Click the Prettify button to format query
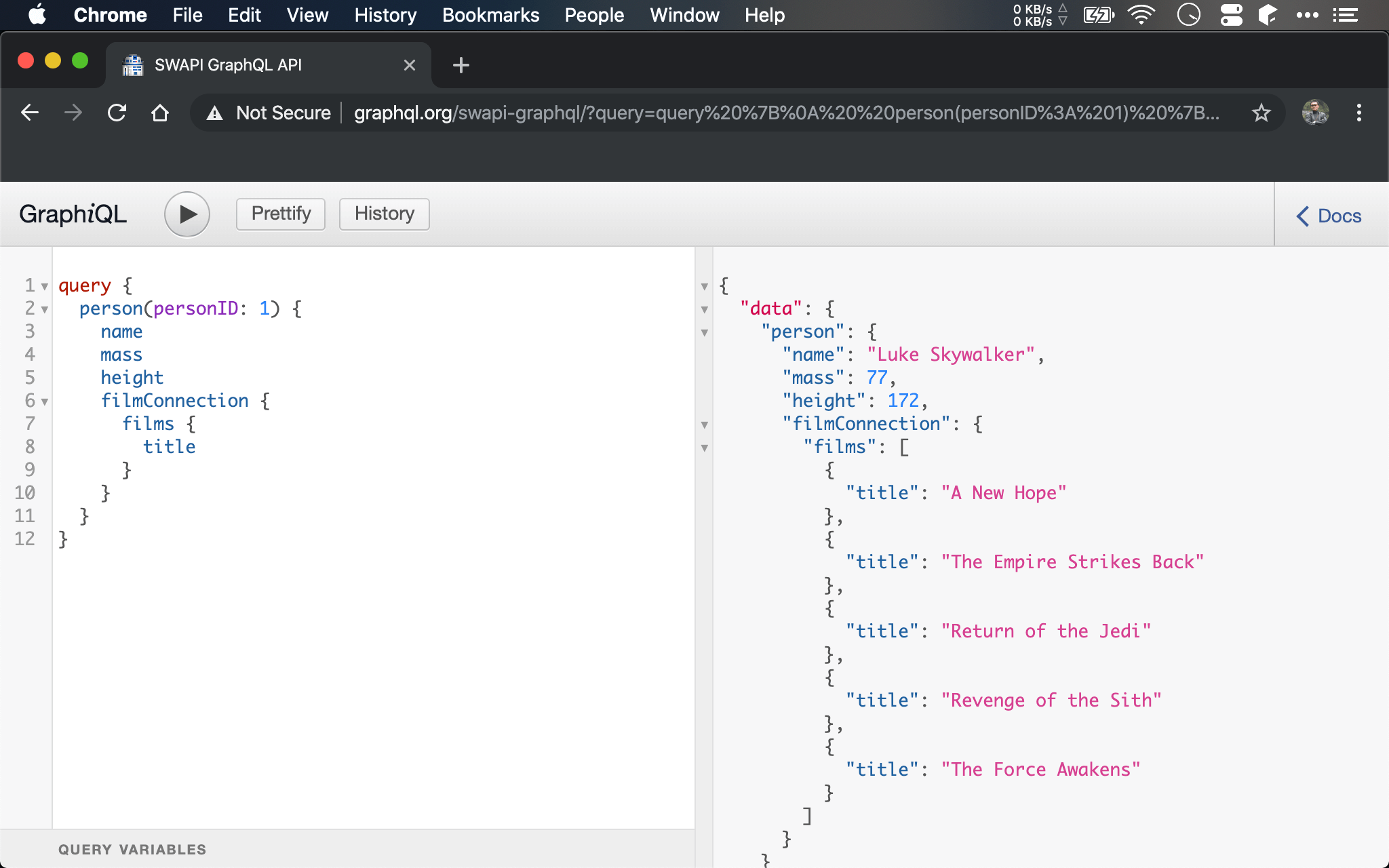1389x868 pixels. [x=280, y=213]
